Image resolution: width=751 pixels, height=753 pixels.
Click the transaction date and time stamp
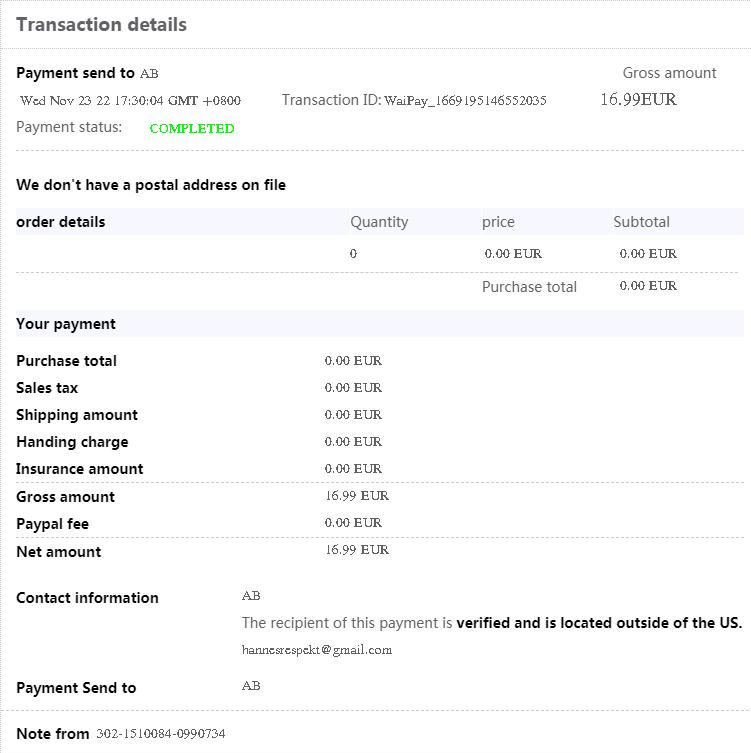click(130, 100)
